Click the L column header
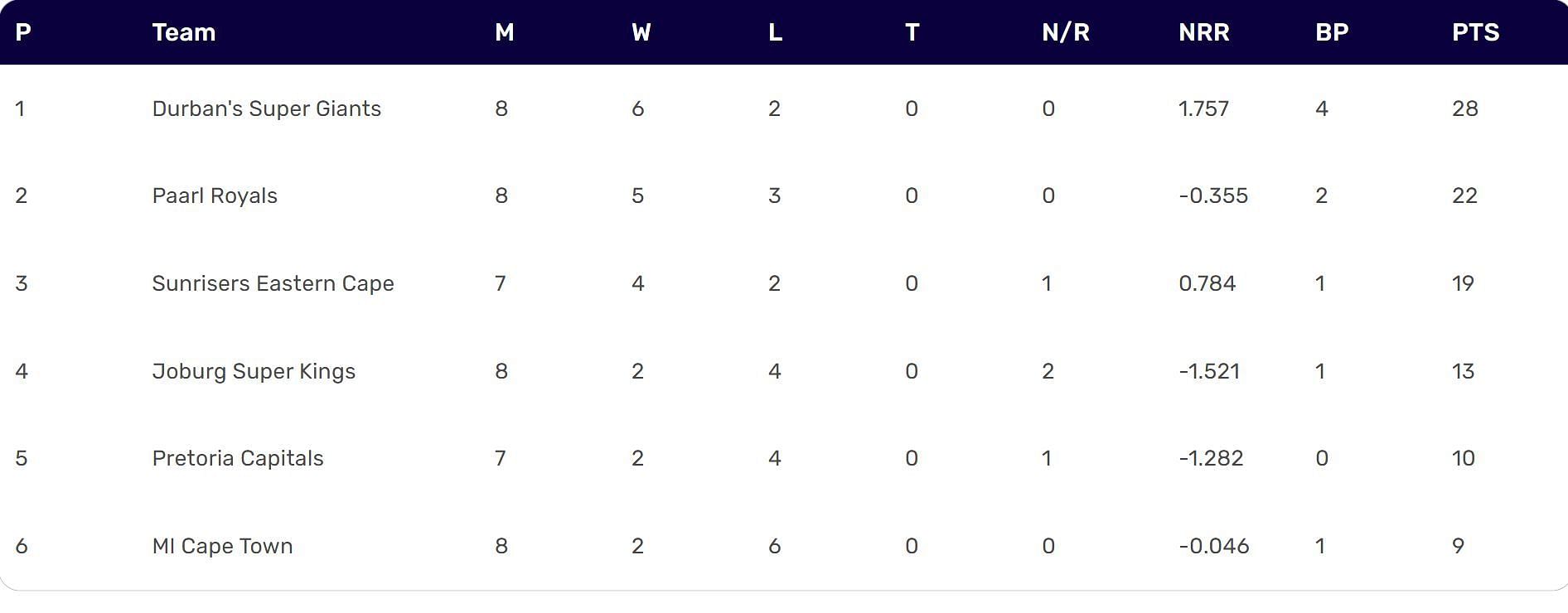This screenshot has height=613, width=1568. pyautogui.click(x=775, y=32)
